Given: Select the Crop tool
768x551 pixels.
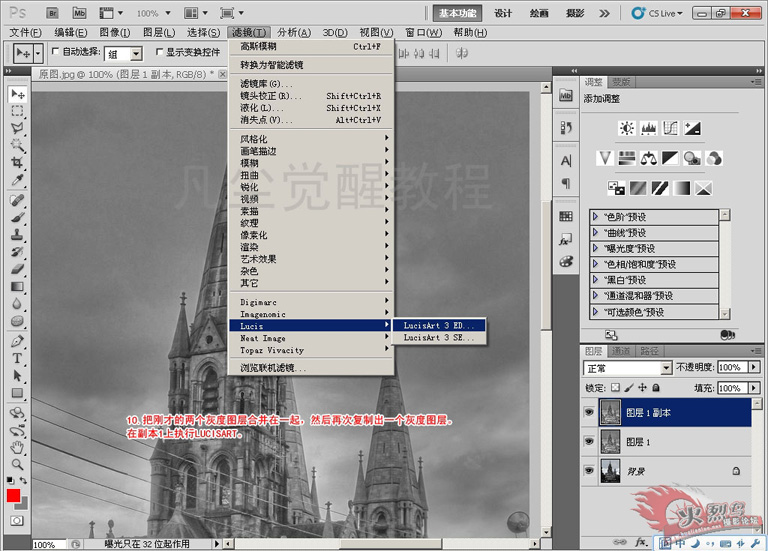Looking at the screenshot, I should click(x=18, y=163).
